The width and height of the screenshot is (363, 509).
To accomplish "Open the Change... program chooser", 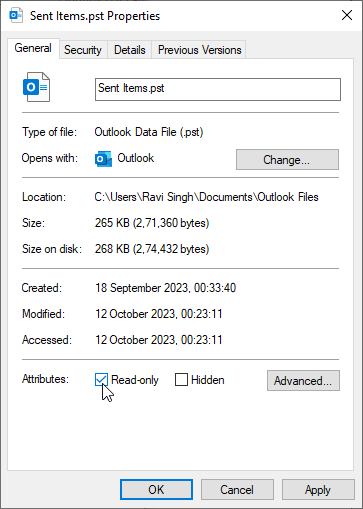I will coord(287,160).
